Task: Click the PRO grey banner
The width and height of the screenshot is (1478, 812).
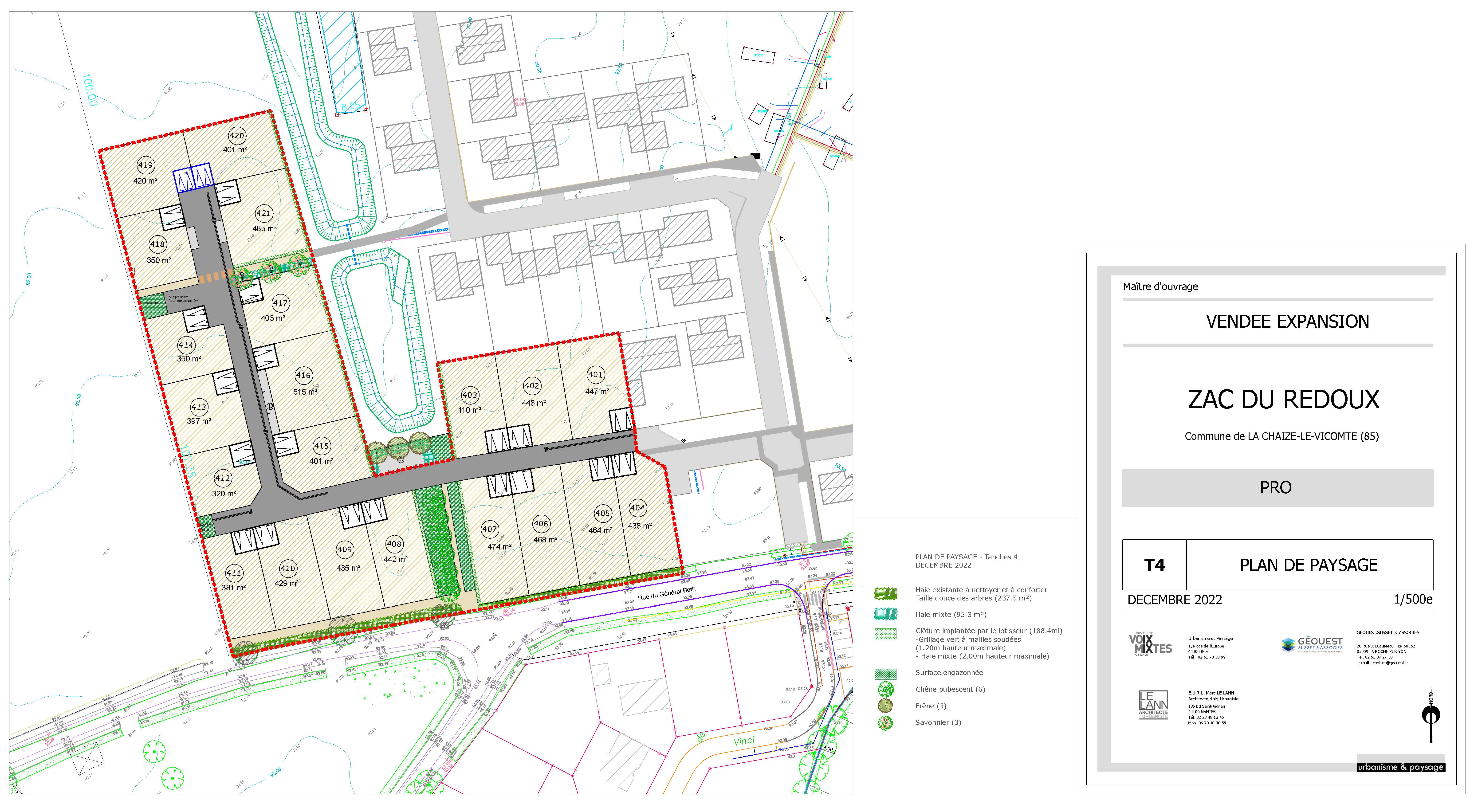Action: tap(1277, 488)
